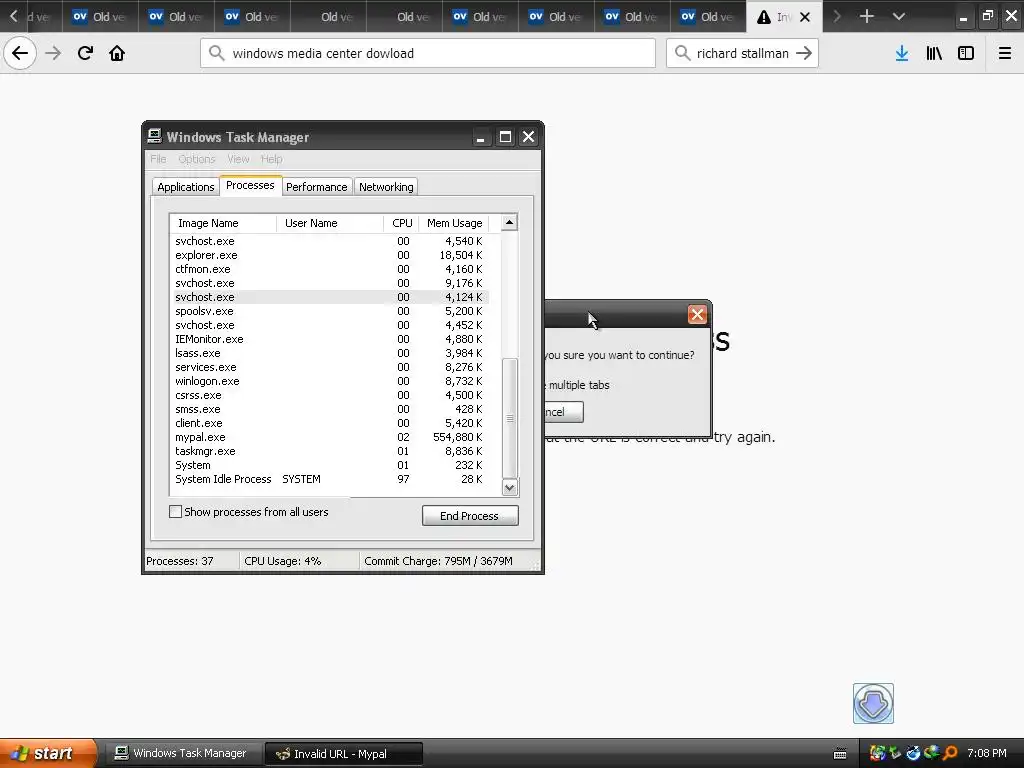This screenshot has width=1024, height=768.
Task: Open the Help menu in Task Manager
Action: (x=272, y=159)
